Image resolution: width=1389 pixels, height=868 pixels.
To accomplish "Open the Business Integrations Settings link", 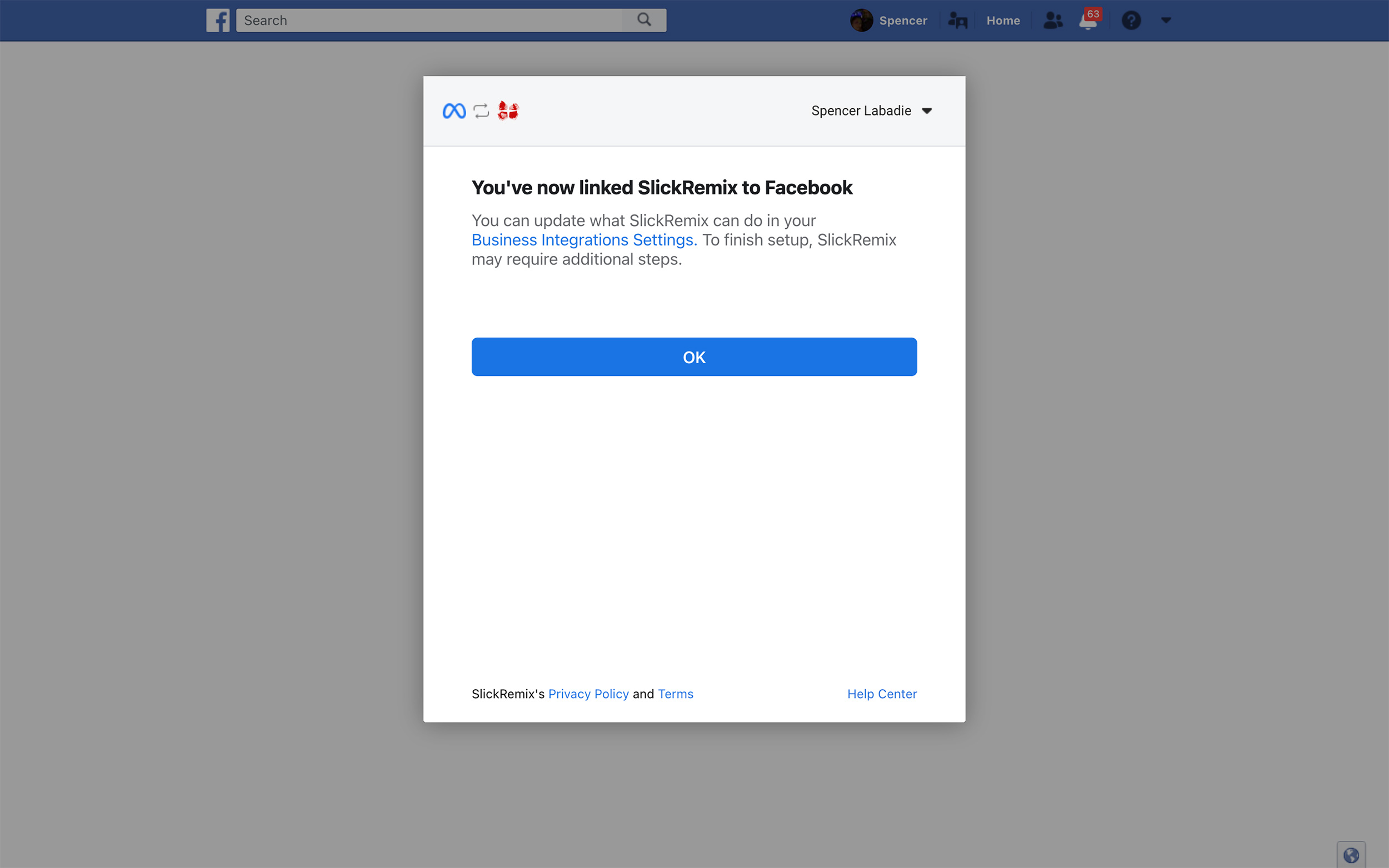I will coord(584,240).
